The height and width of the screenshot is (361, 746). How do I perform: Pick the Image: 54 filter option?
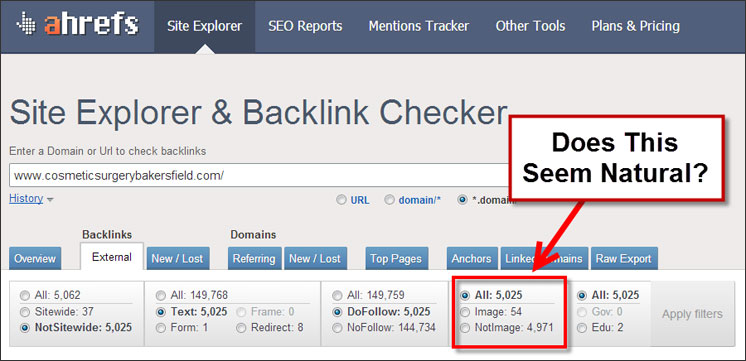point(465,312)
